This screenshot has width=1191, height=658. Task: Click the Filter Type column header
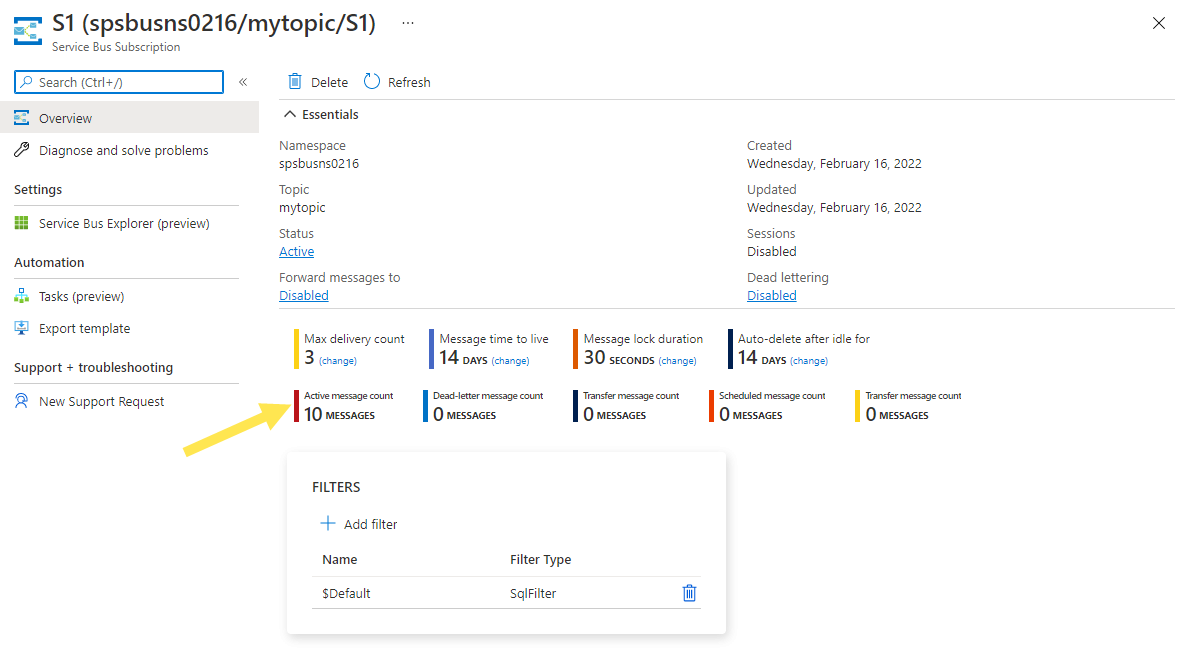pyautogui.click(x=541, y=559)
